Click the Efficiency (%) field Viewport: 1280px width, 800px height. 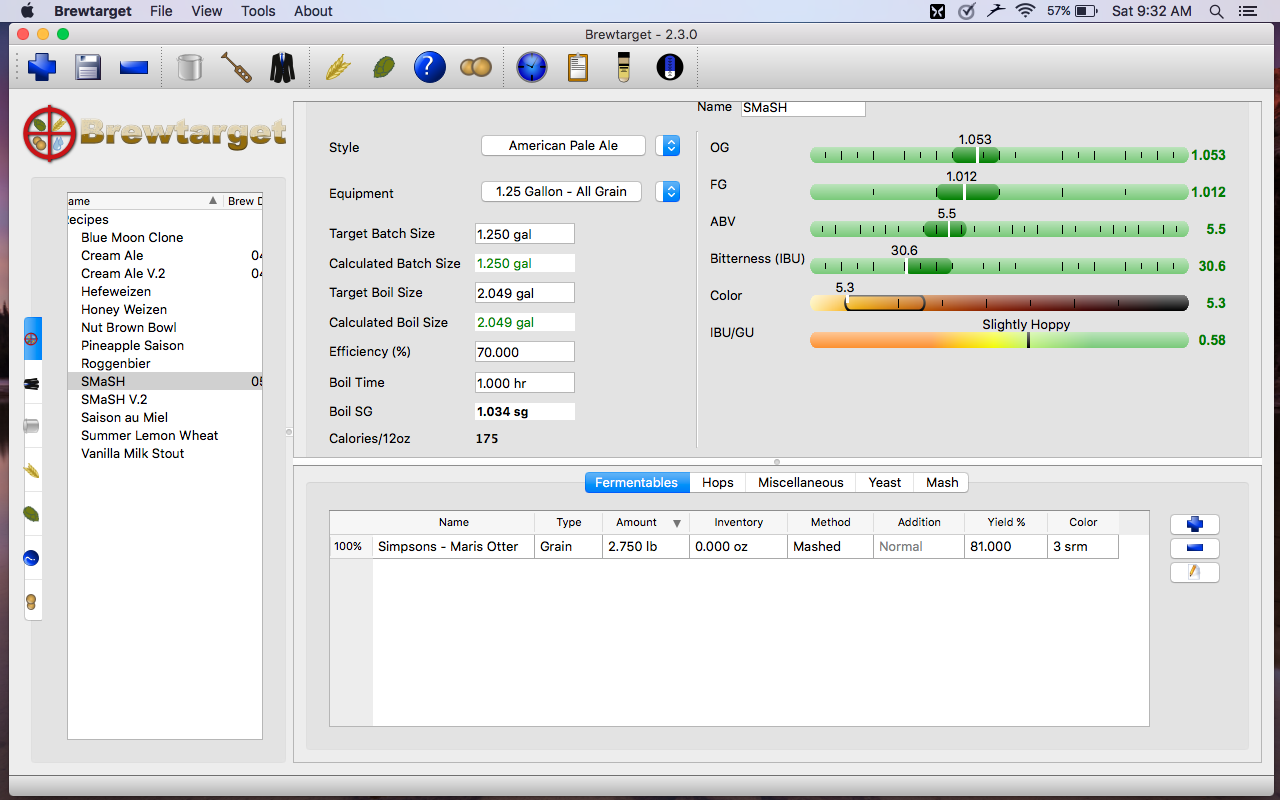525,352
